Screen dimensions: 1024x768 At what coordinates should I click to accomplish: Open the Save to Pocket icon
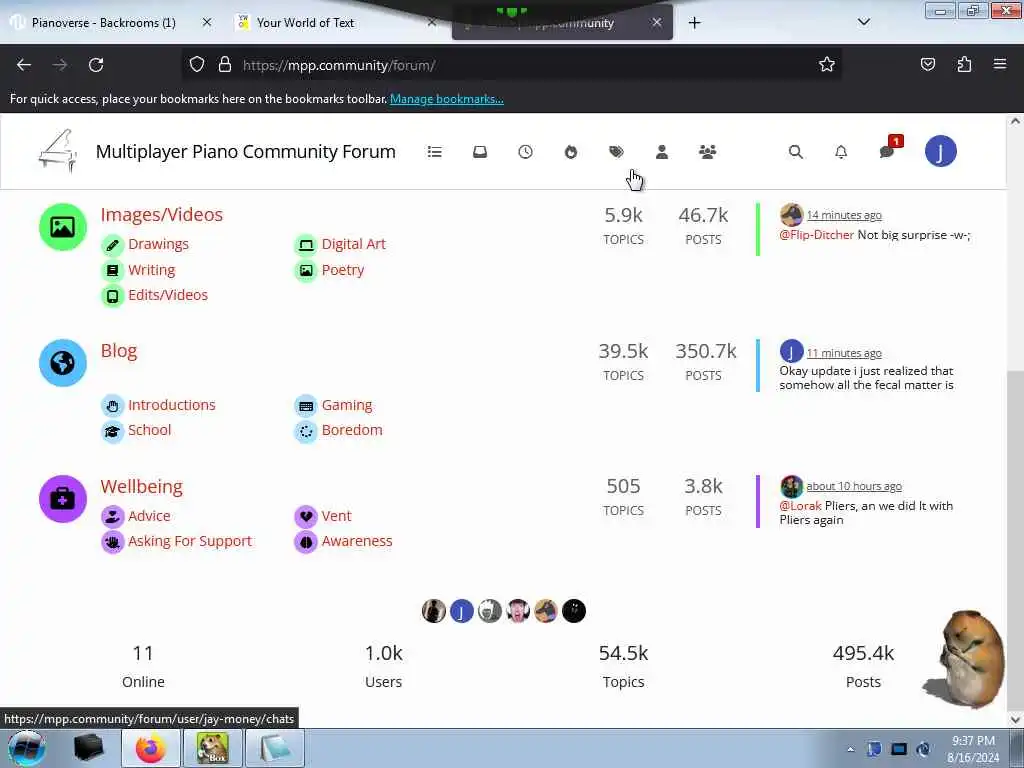927,65
